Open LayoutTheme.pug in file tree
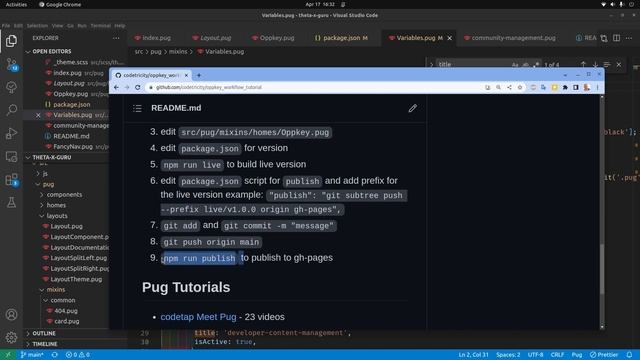The width and height of the screenshot is (640, 360). [76, 280]
